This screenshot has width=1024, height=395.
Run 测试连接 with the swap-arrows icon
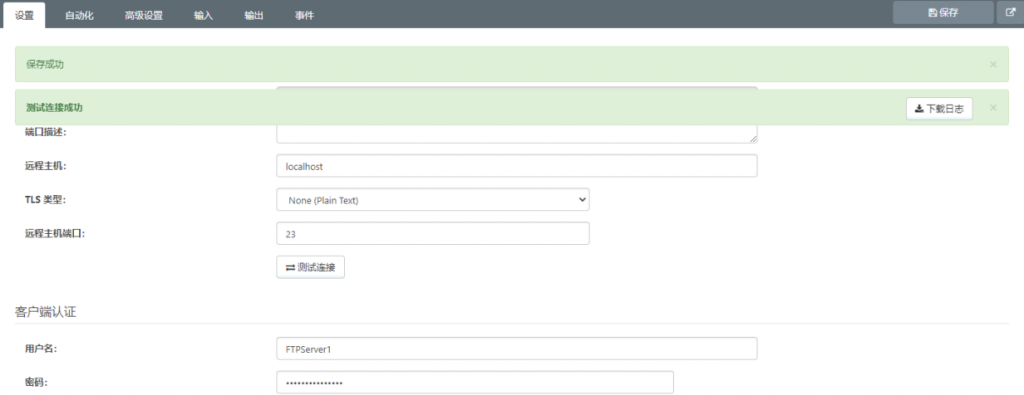tap(310, 267)
